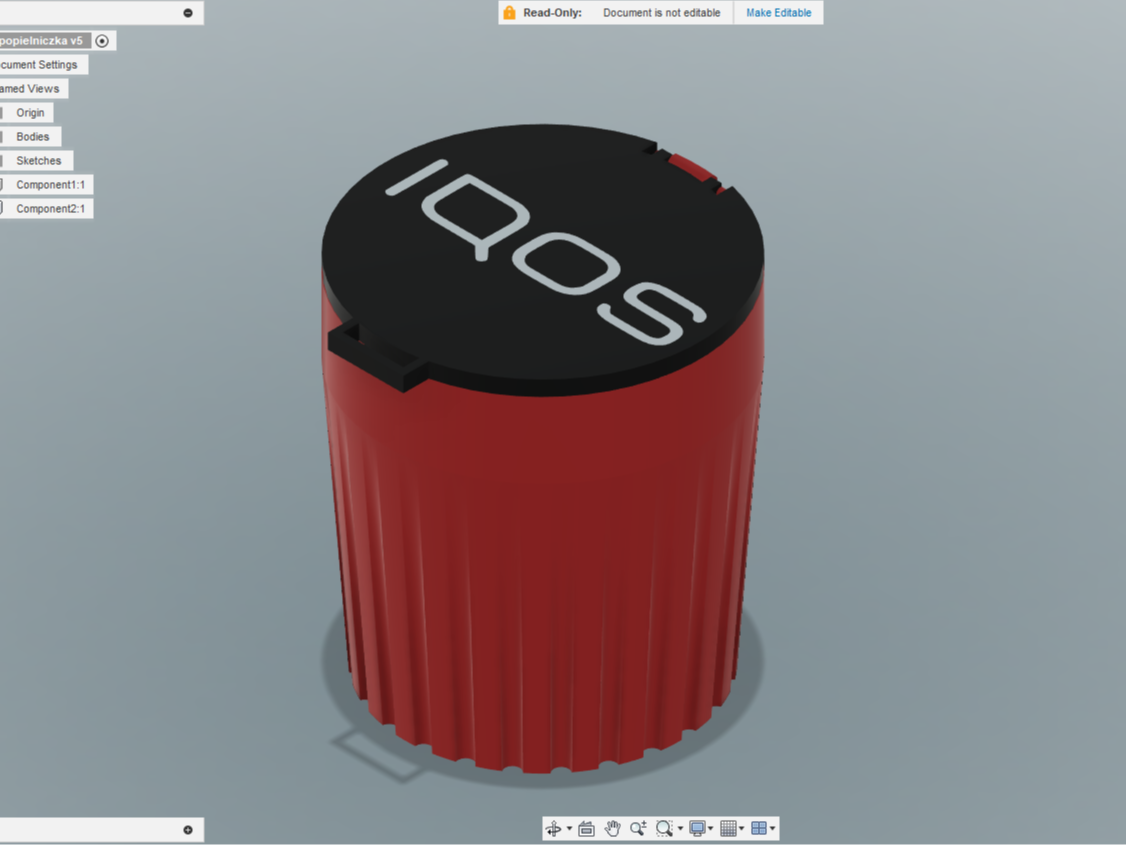Screen dimensions: 1126x845
Task: Expand the Grid and Snaps dropdown arrow
Action: point(742,828)
